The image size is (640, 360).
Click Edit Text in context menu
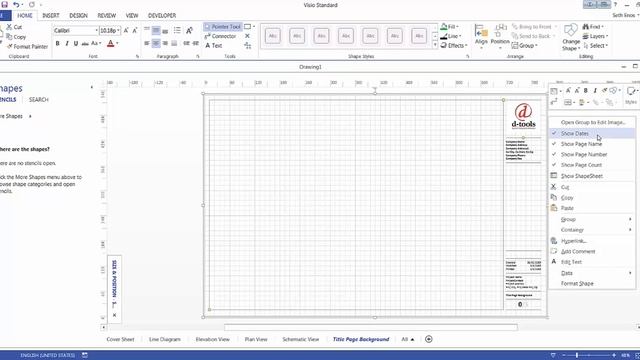591,262
